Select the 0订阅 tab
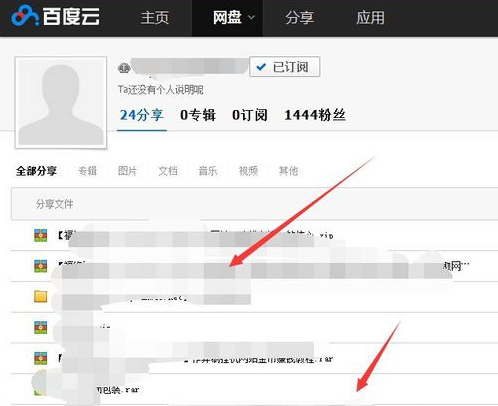498x406 pixels. click(250, 115)
